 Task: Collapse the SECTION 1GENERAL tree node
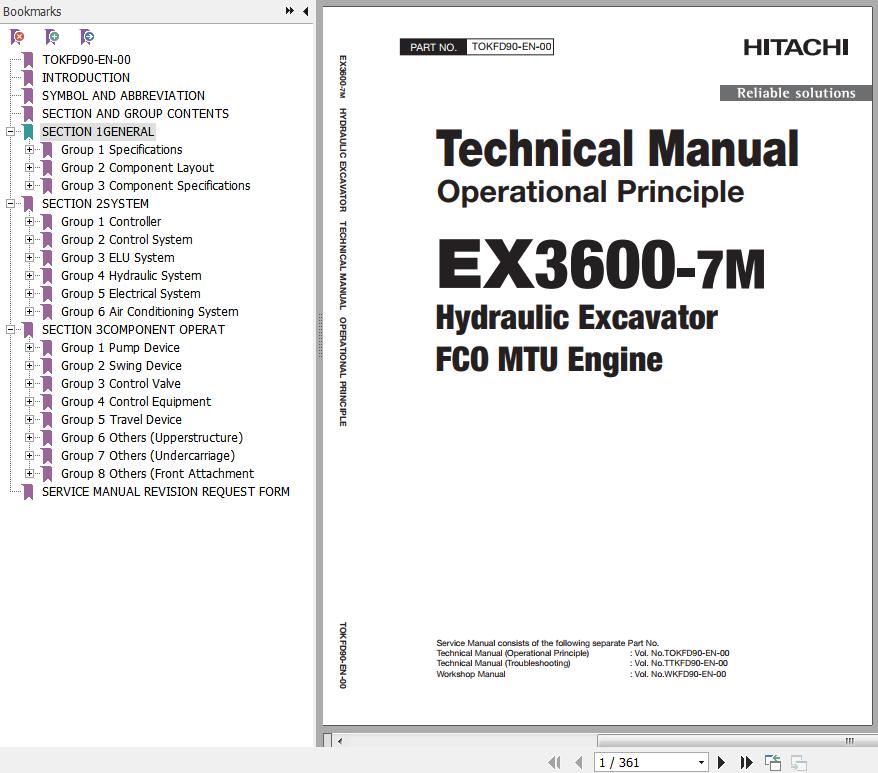pos(10,132)
